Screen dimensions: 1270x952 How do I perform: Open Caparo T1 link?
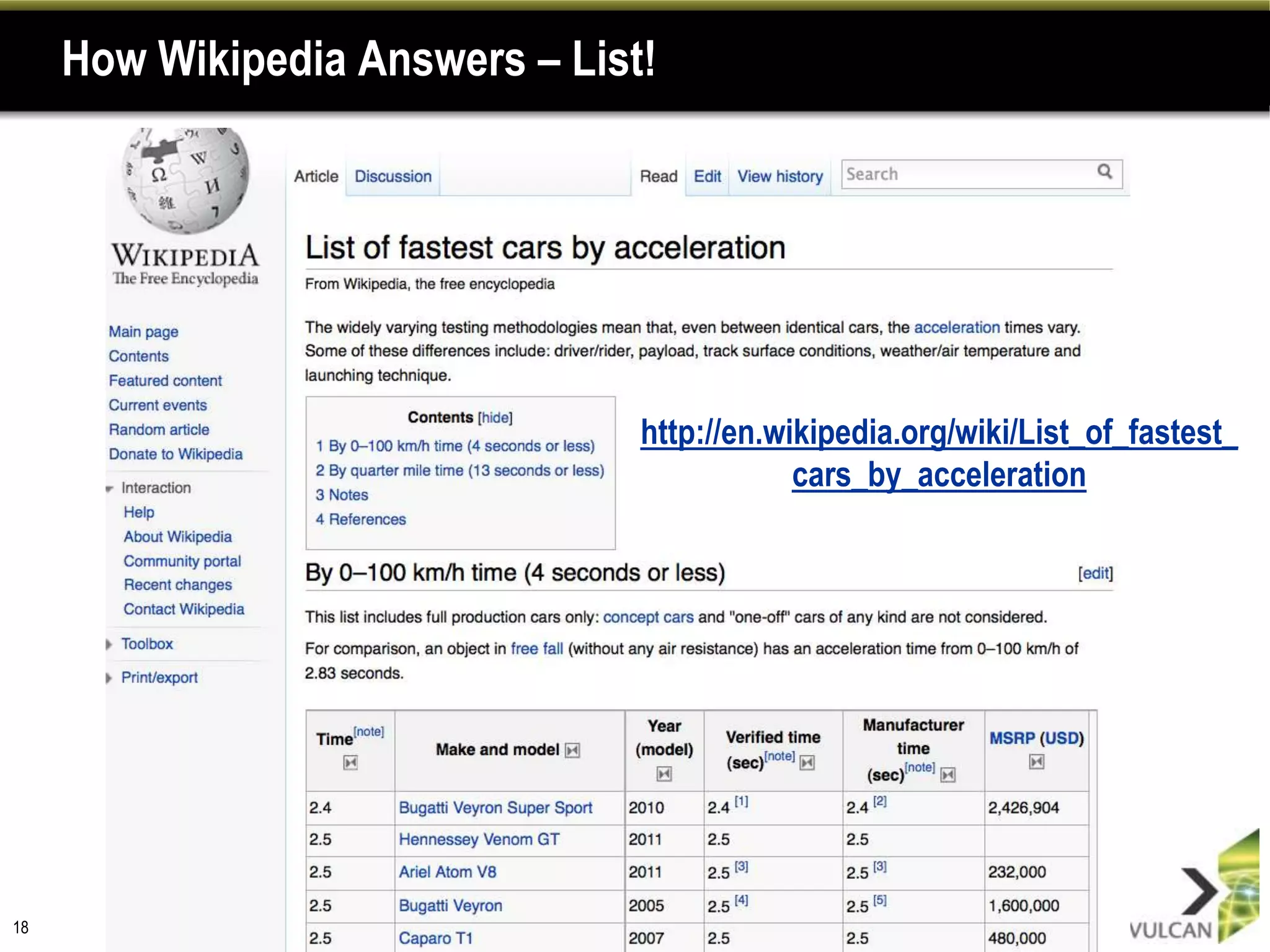pyautogui.click(x=436, y=938)
